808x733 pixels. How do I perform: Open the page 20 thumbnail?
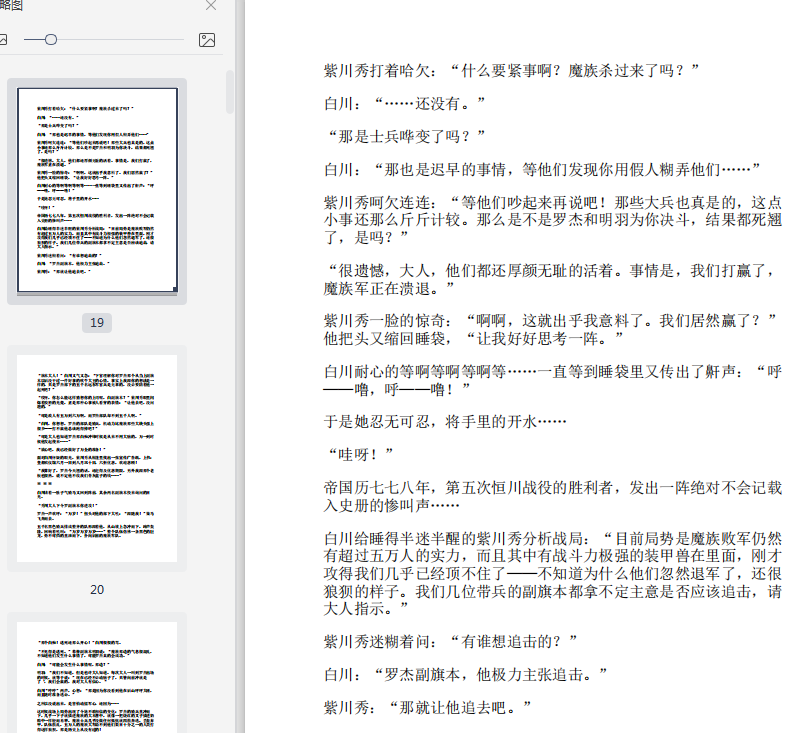point(97,458)
